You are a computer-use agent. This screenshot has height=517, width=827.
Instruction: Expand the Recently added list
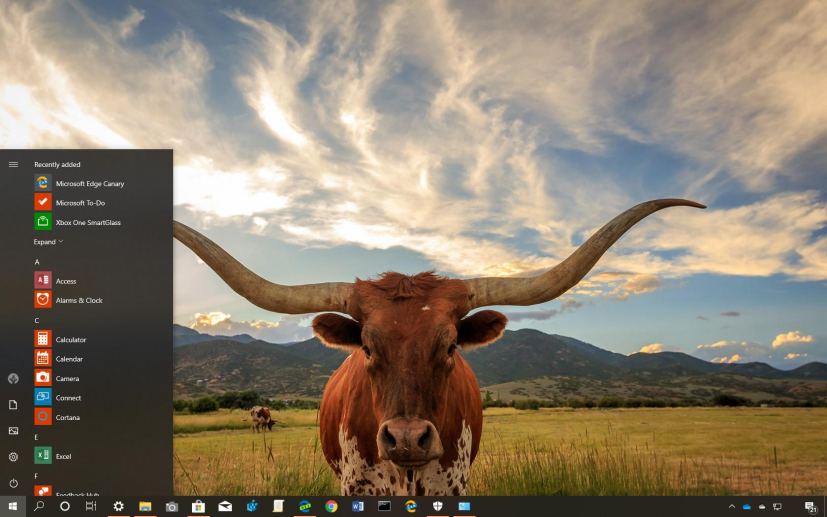click(48, 242)
